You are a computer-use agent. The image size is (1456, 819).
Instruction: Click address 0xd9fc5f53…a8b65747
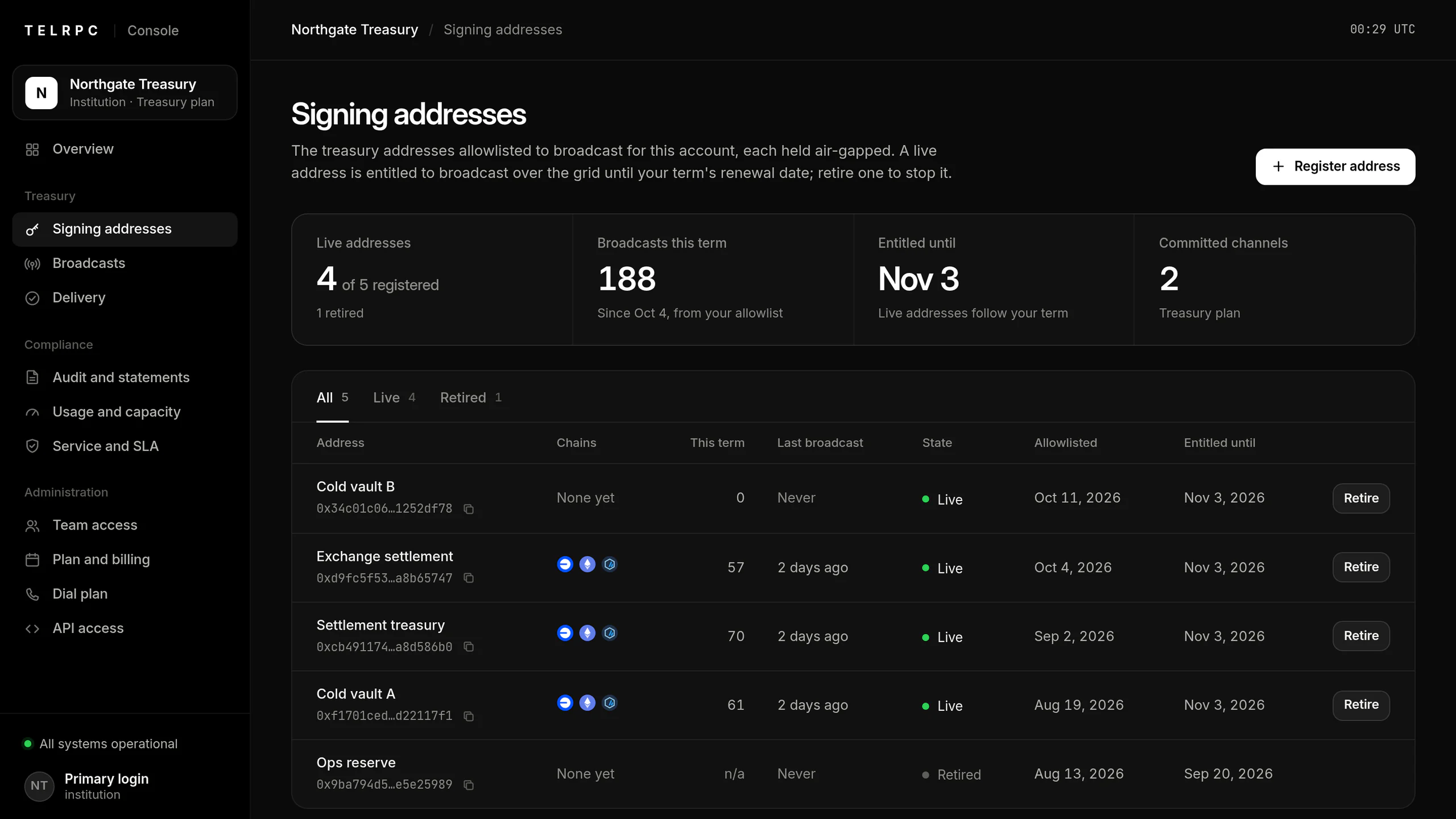[384, 578]
